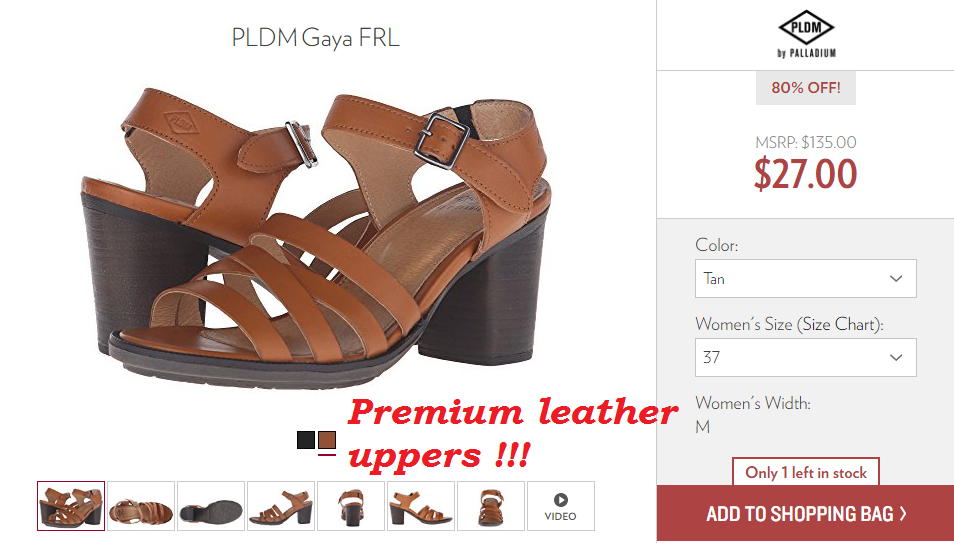
Task: Select the first thumbnail of sandal pair
Action: click(x=71, y=506)
